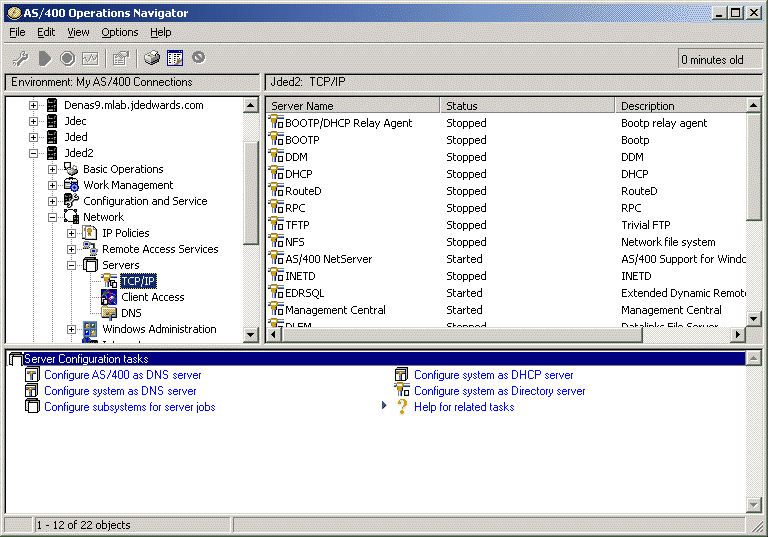Click the Jdec system icon
The width and height of the screenshot is (768, 537).
click(x=52, y=121)
